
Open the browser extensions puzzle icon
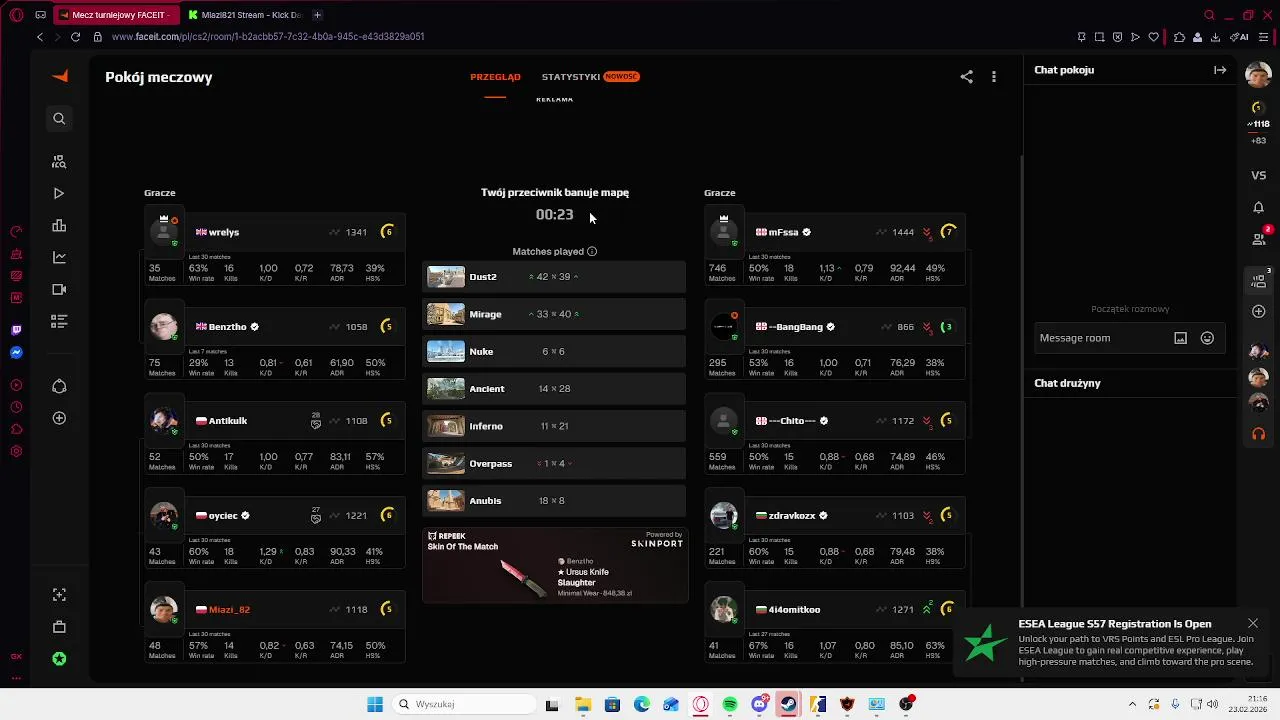tap(1179, 37)
